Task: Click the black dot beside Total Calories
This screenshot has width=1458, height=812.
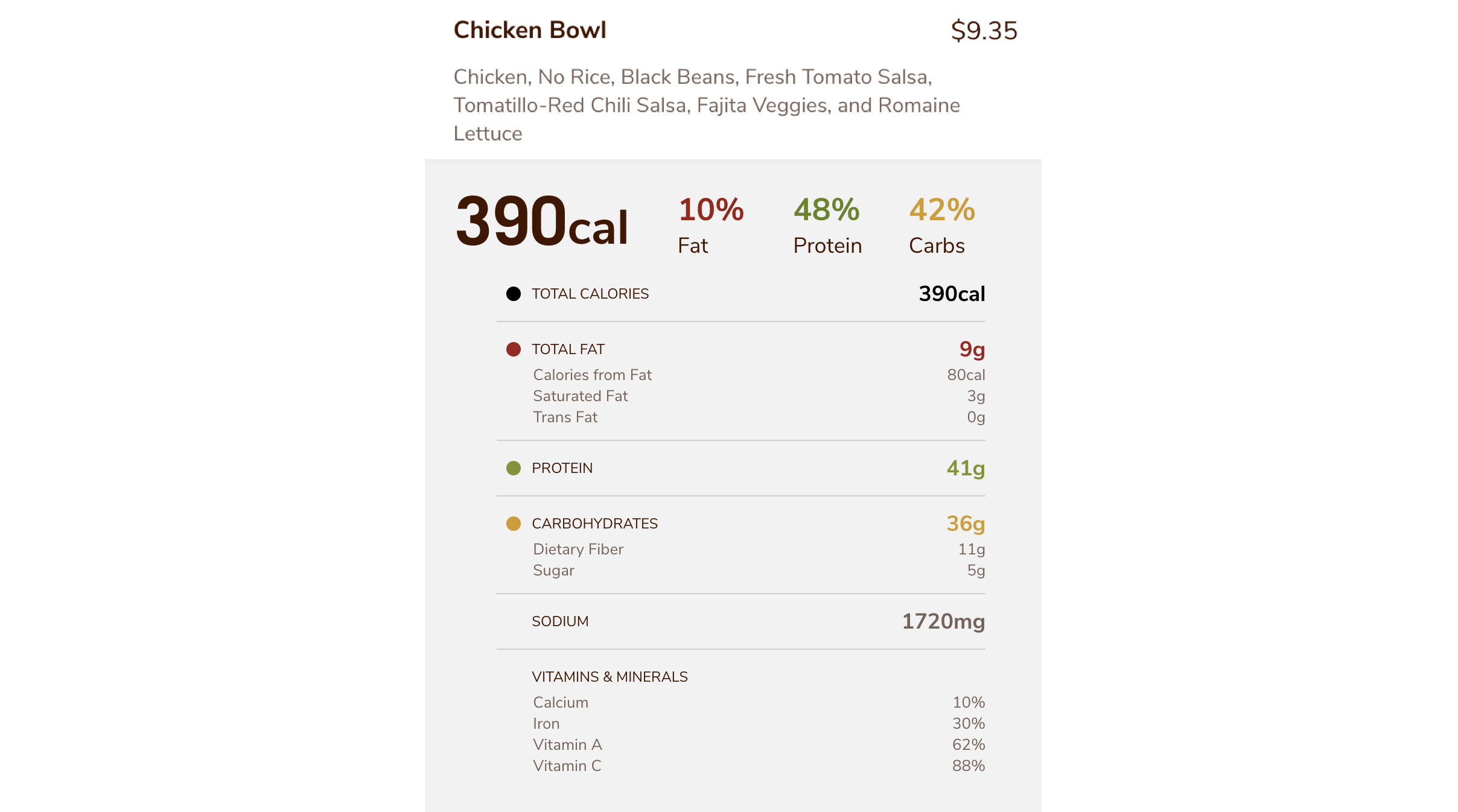Action: (x=513, y=294)
